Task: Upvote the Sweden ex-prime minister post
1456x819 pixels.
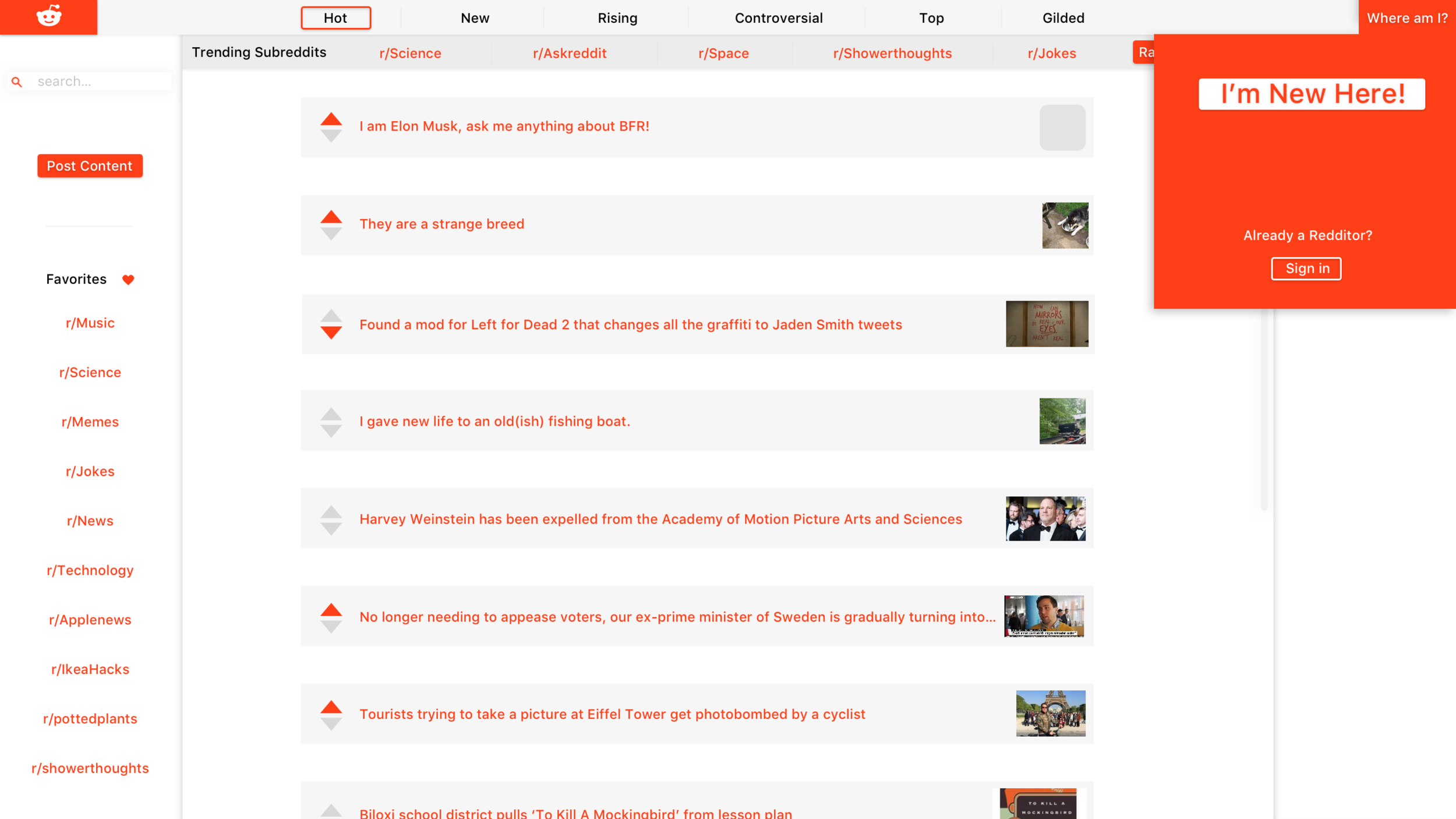Action: click(331, 610)
